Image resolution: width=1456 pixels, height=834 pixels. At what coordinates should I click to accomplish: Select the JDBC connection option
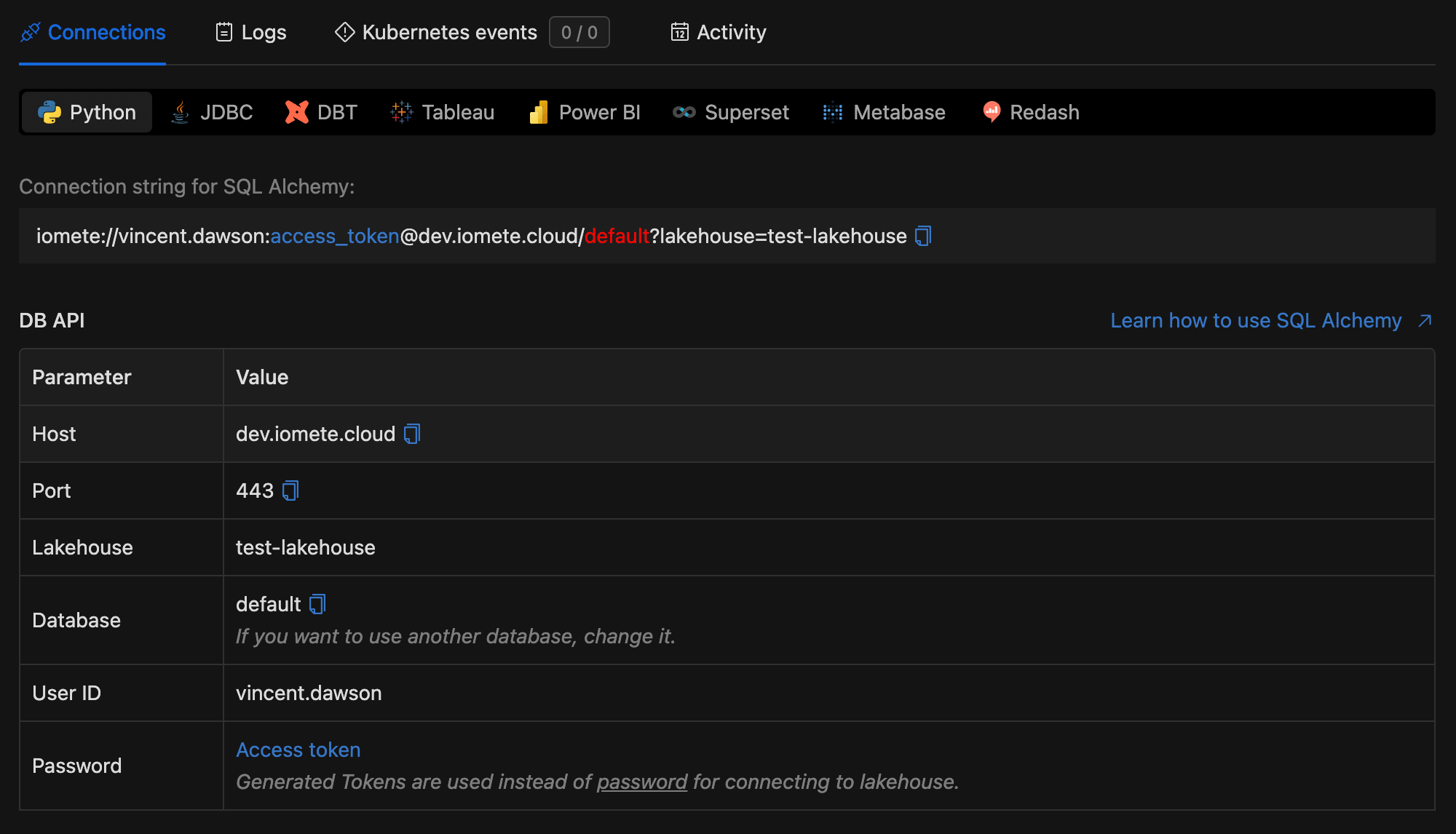click(x=212, y=112)
